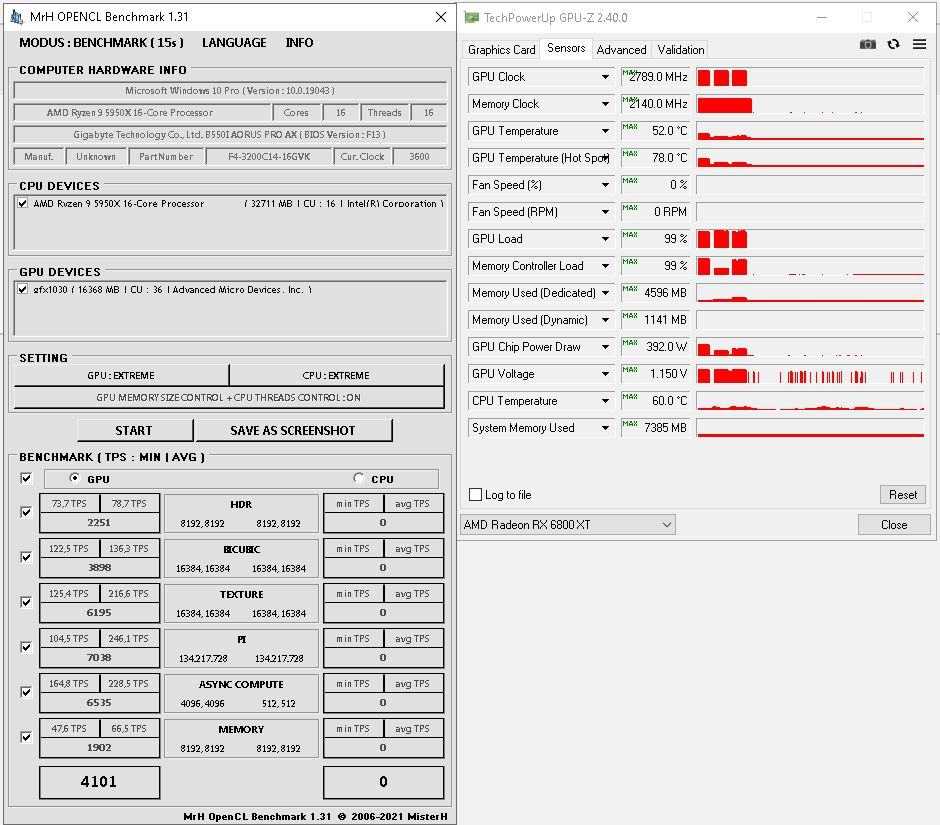
Task: Click SAVE AS SCREENSHOT button
Action: [x=293, y=430]
